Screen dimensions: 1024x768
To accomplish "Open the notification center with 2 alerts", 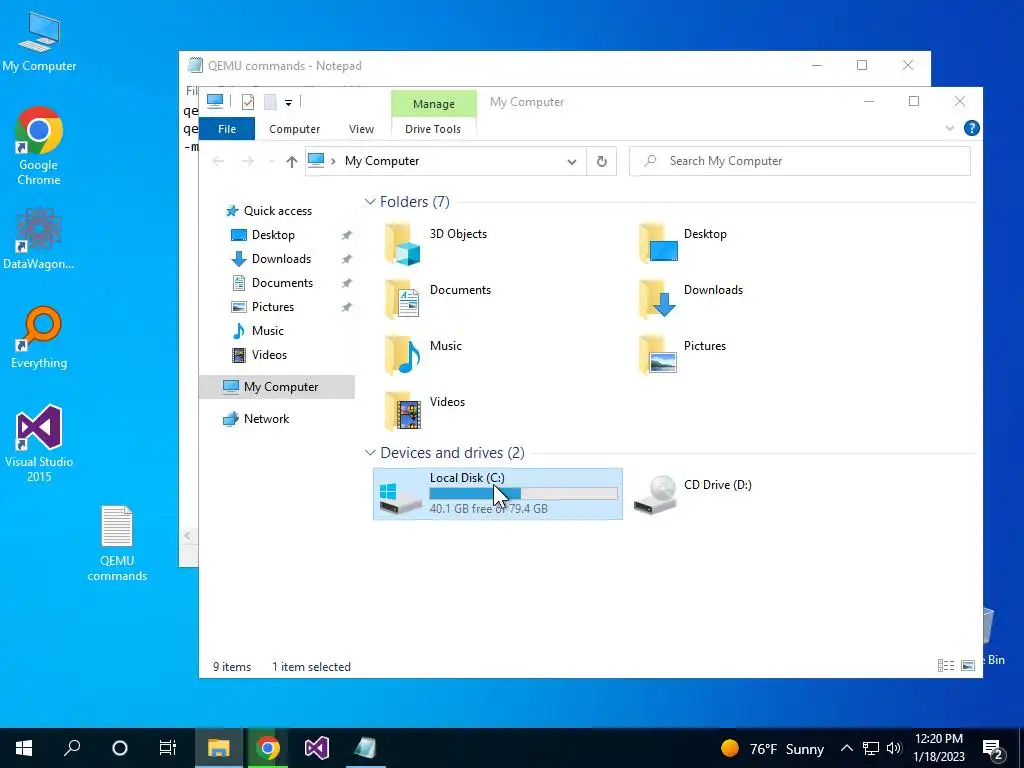I will 993,748.
